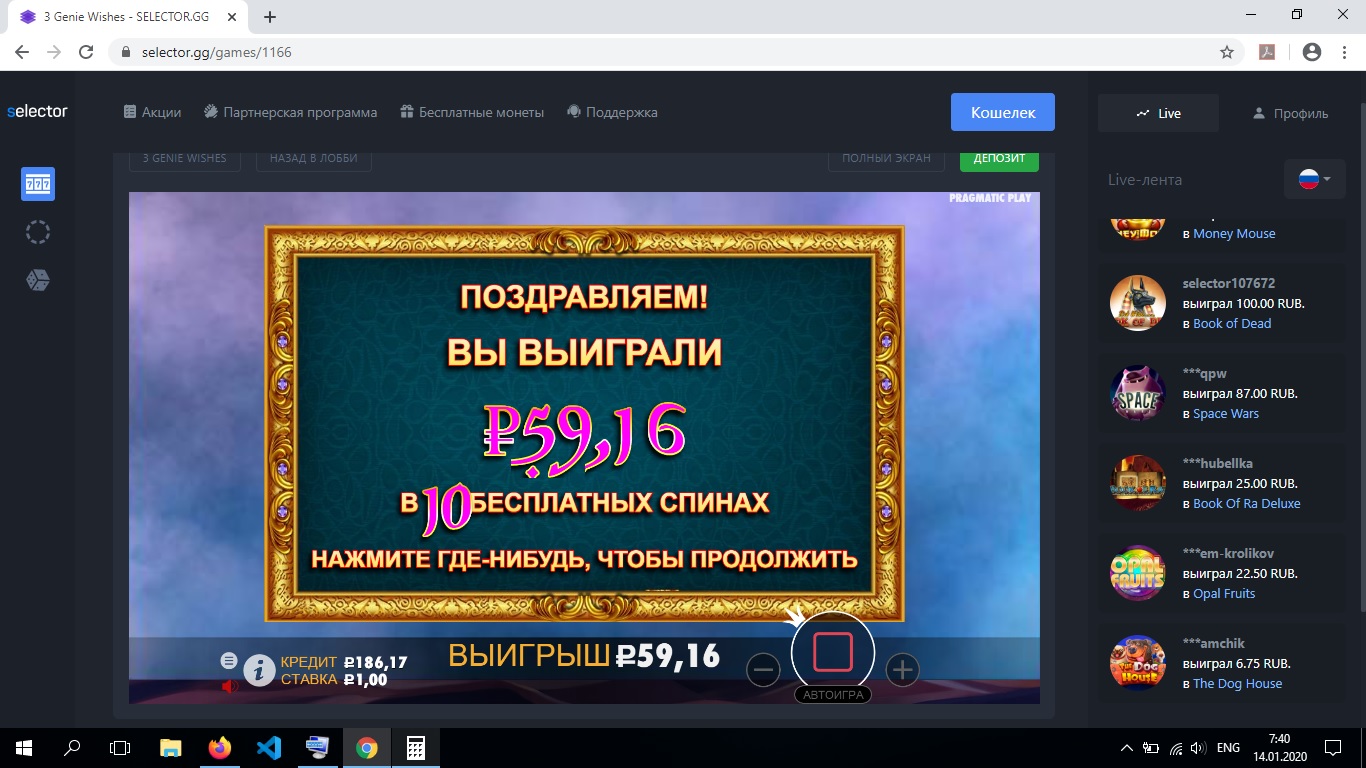Open the Chrome three-dot menu

tap(1345, 52)
